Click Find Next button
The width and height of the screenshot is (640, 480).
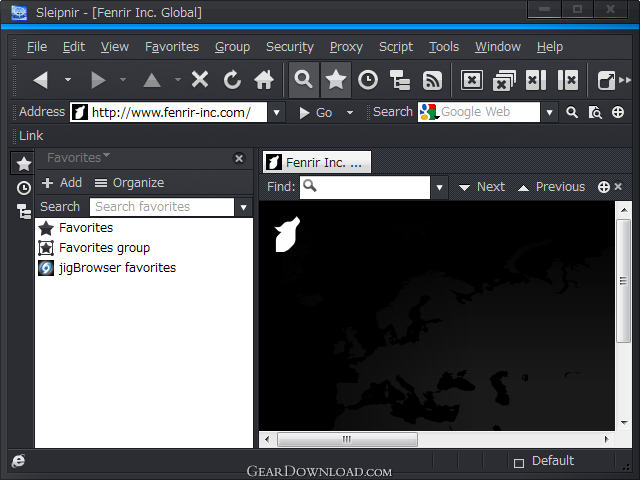(482, 187)
